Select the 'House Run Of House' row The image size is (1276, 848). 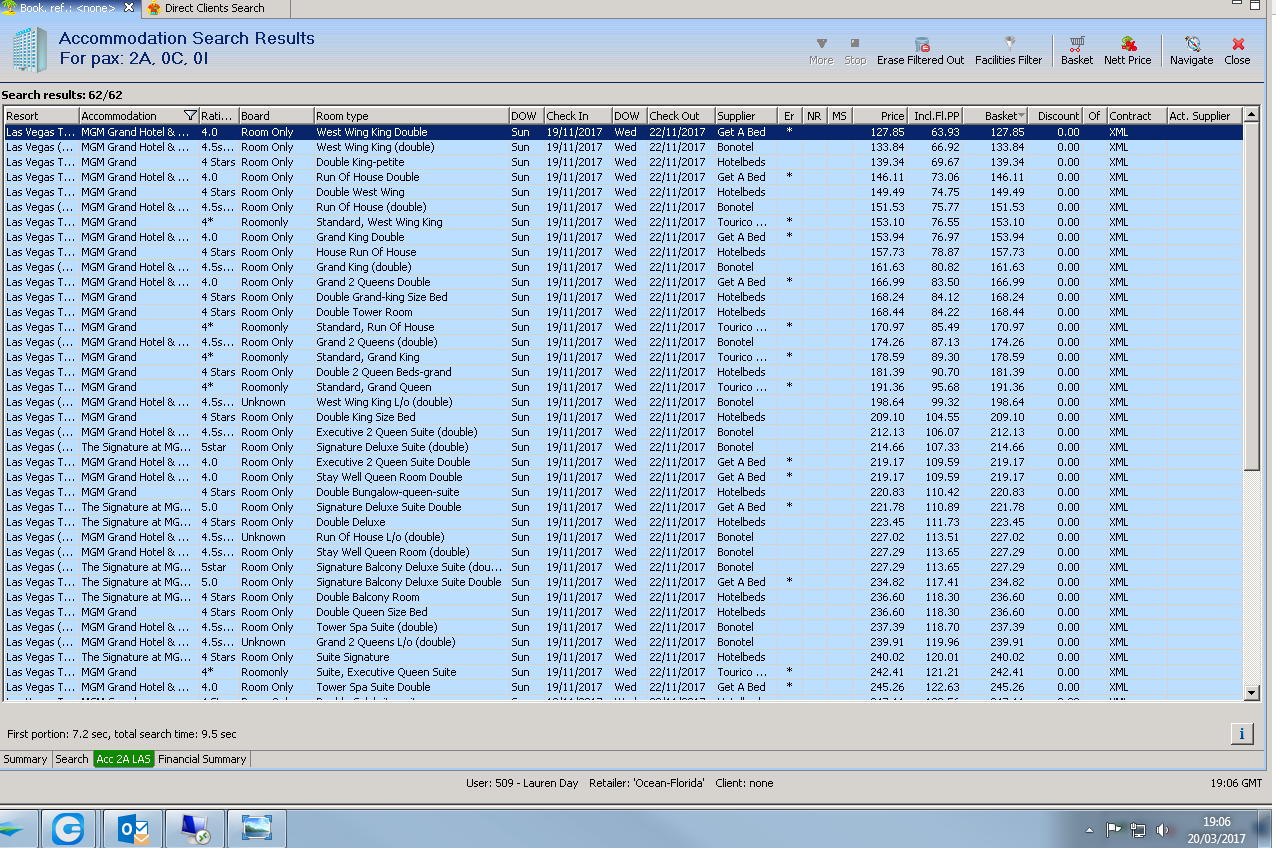coord(622,252)
